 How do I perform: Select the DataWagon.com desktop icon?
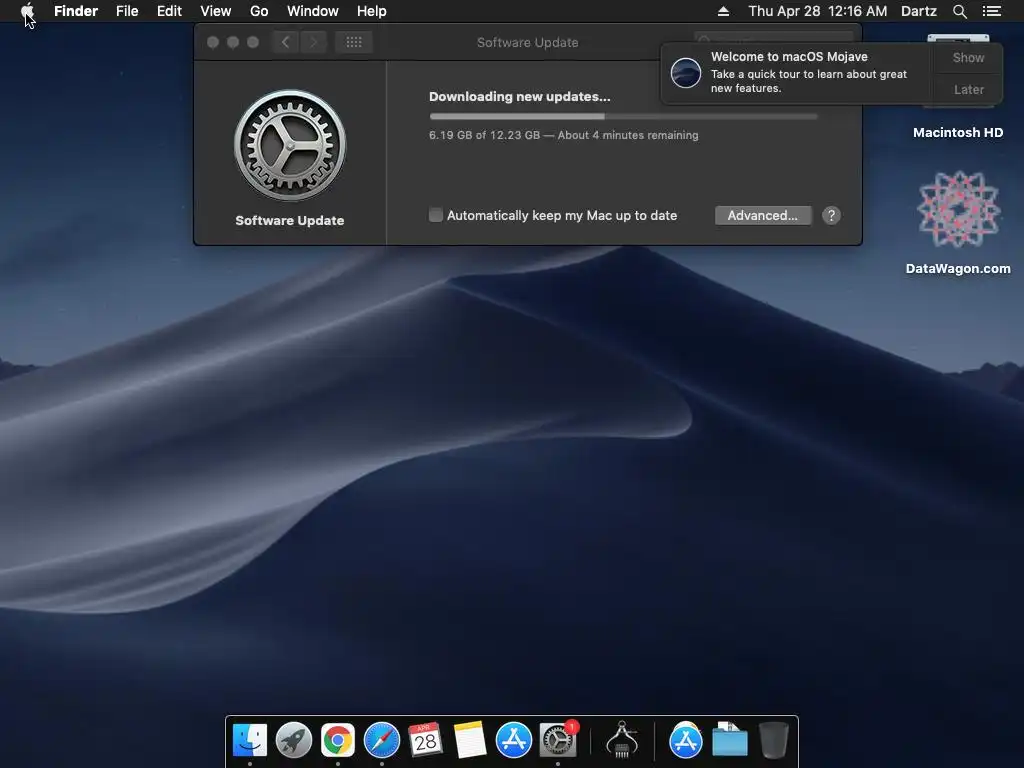tap(958, 209)
